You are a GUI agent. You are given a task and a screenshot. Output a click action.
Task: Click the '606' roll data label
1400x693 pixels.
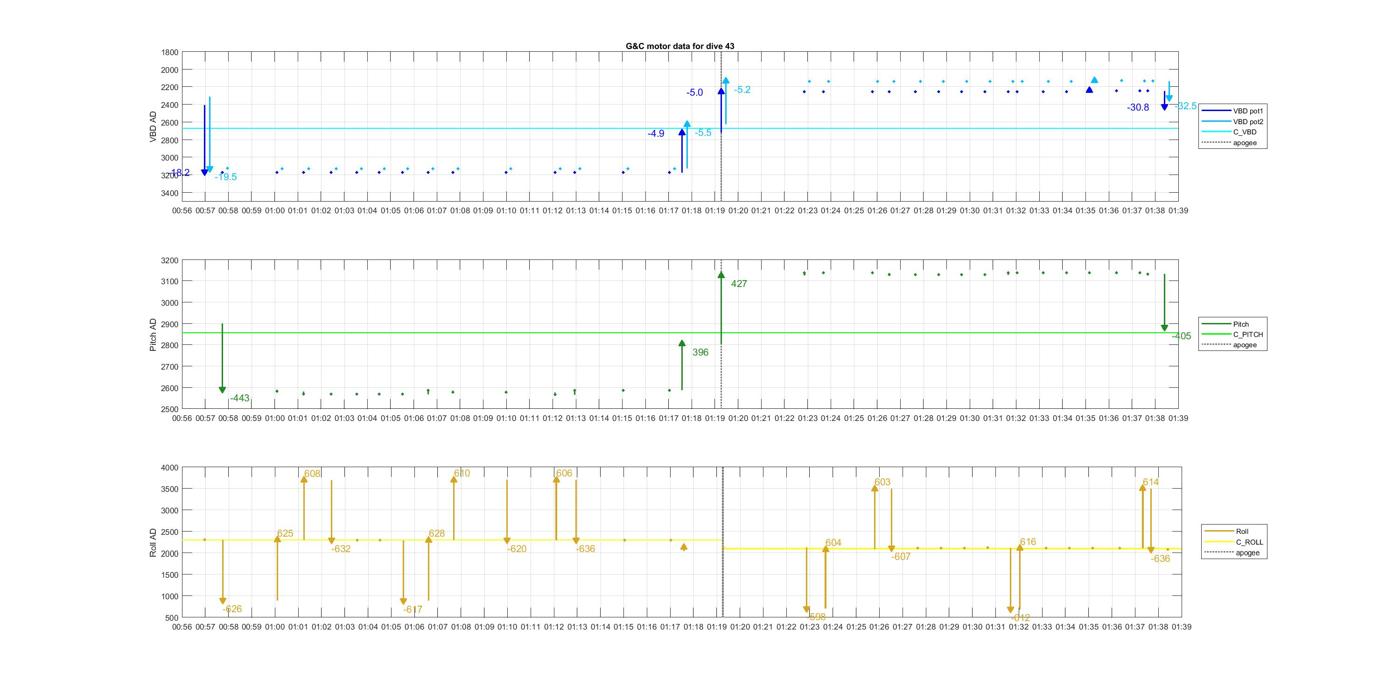point(564,474)
